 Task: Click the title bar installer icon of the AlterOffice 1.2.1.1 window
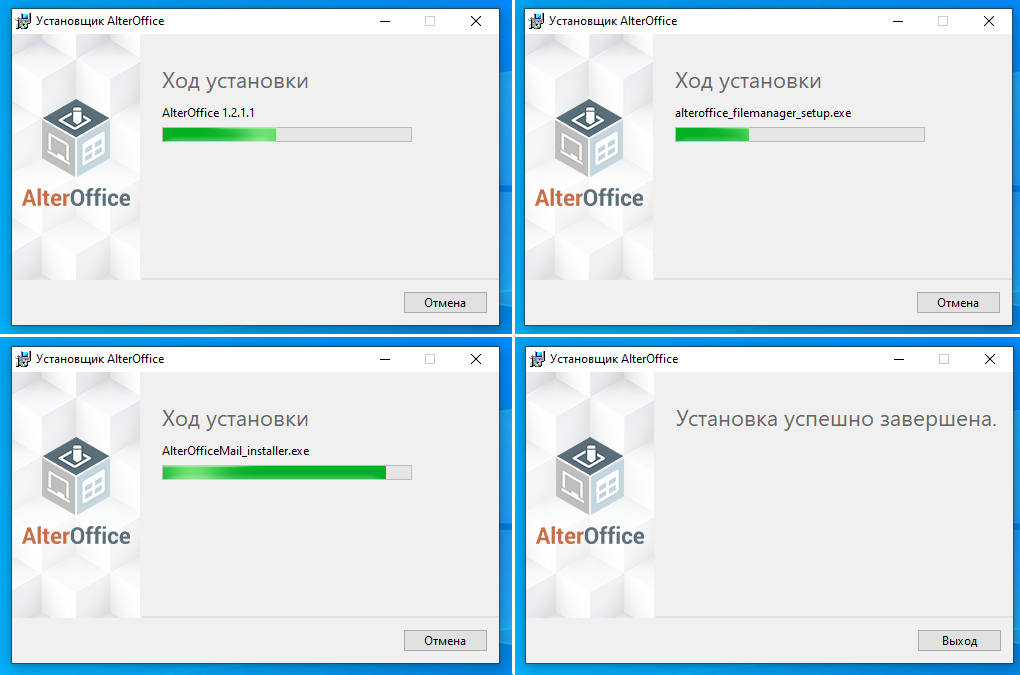pos(23,21)
